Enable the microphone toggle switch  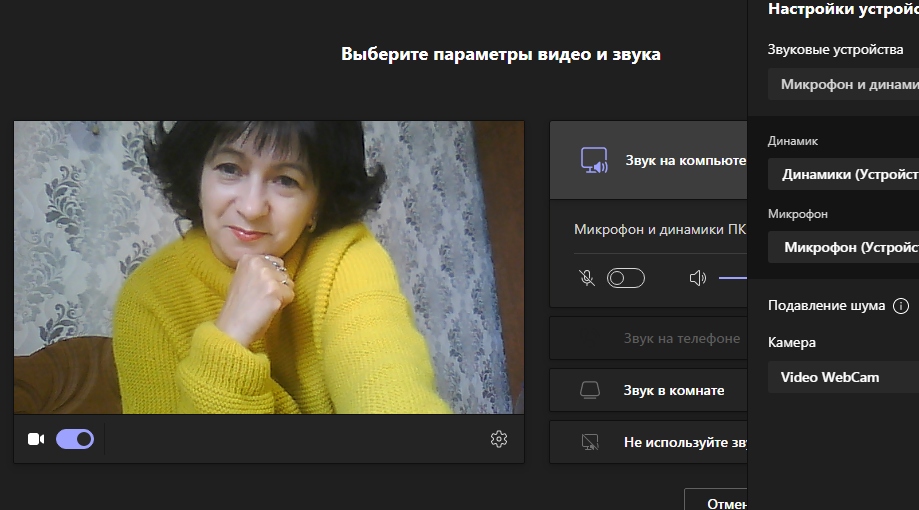pos(626,278)
